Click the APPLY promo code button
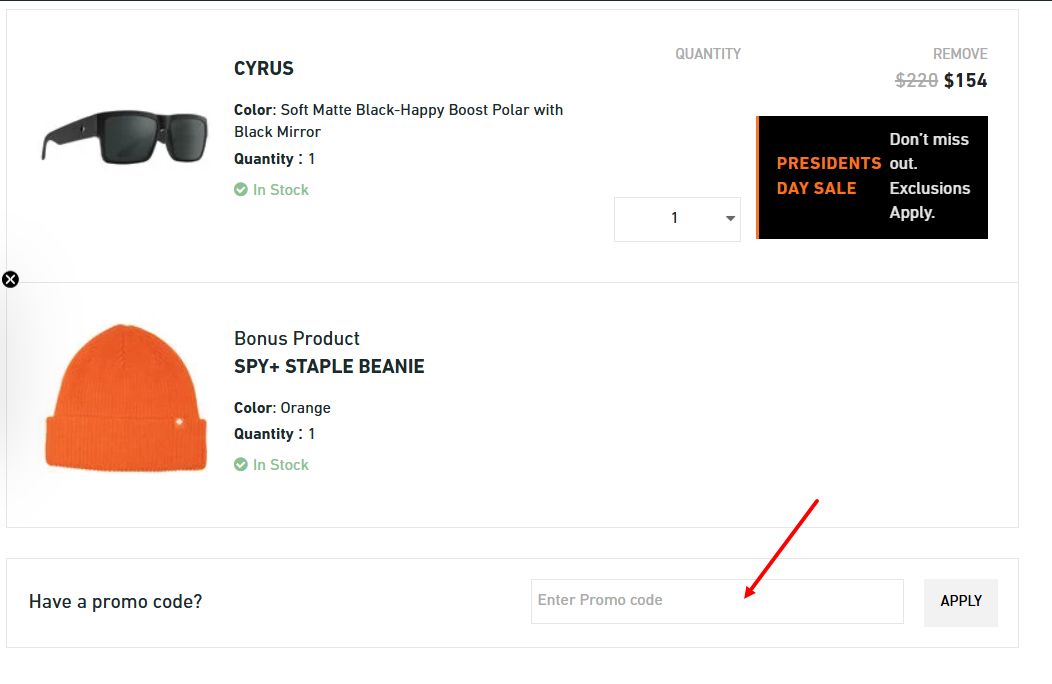This screenshot has height=684, width=1052. 960,602
